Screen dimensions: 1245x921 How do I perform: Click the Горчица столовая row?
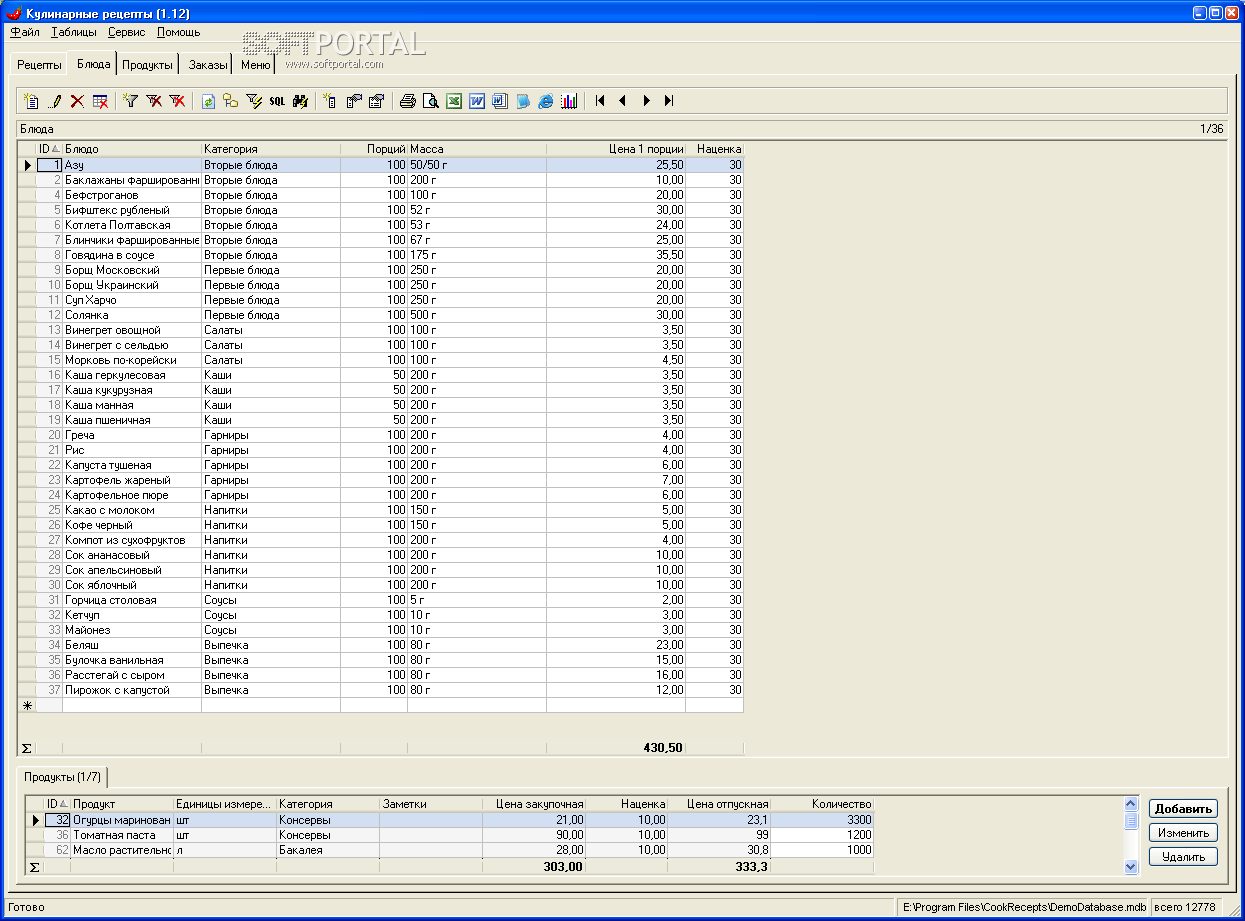[381, 600]
